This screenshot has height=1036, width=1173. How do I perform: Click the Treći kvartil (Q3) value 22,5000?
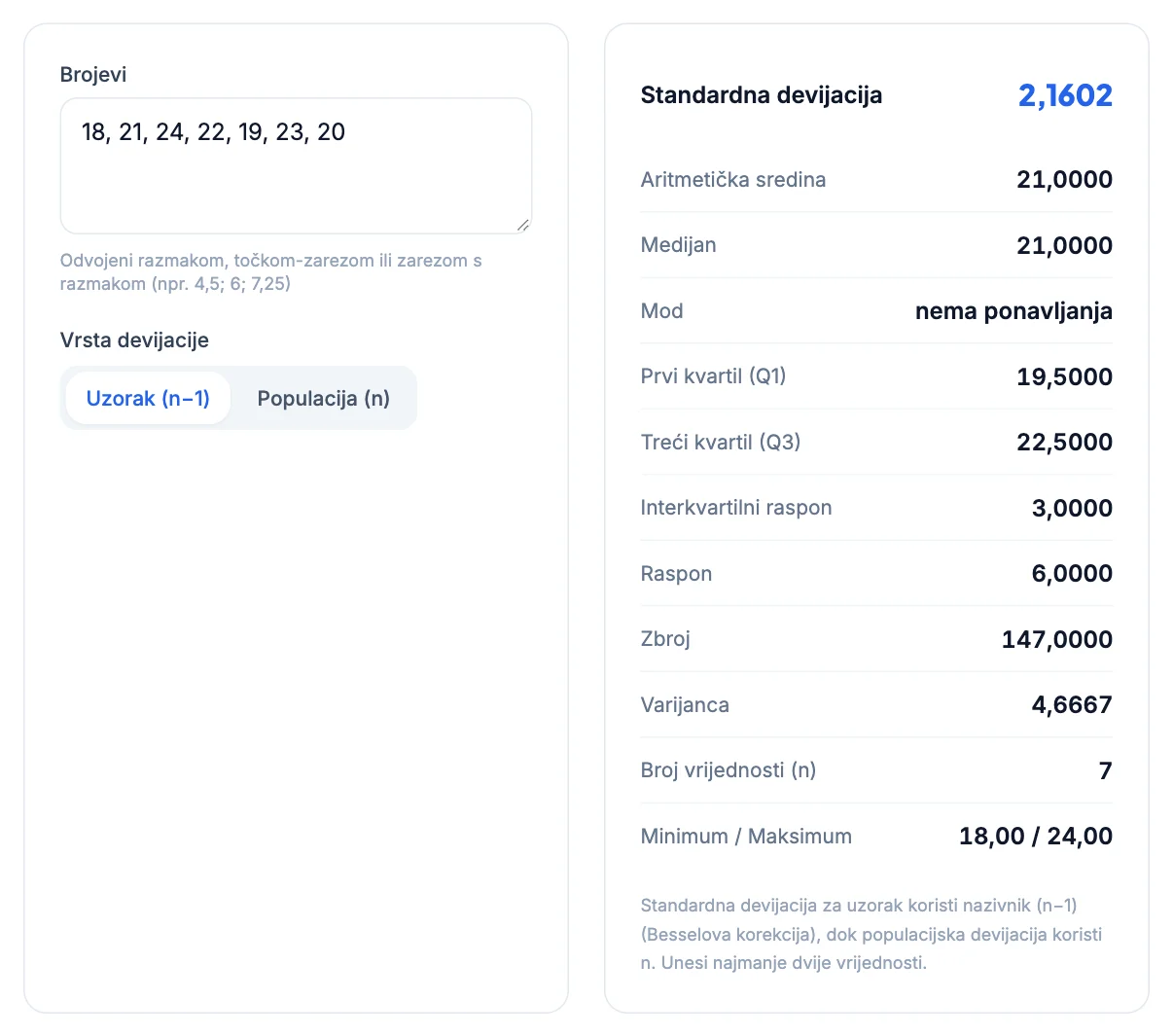click(x=1064, y=442)
